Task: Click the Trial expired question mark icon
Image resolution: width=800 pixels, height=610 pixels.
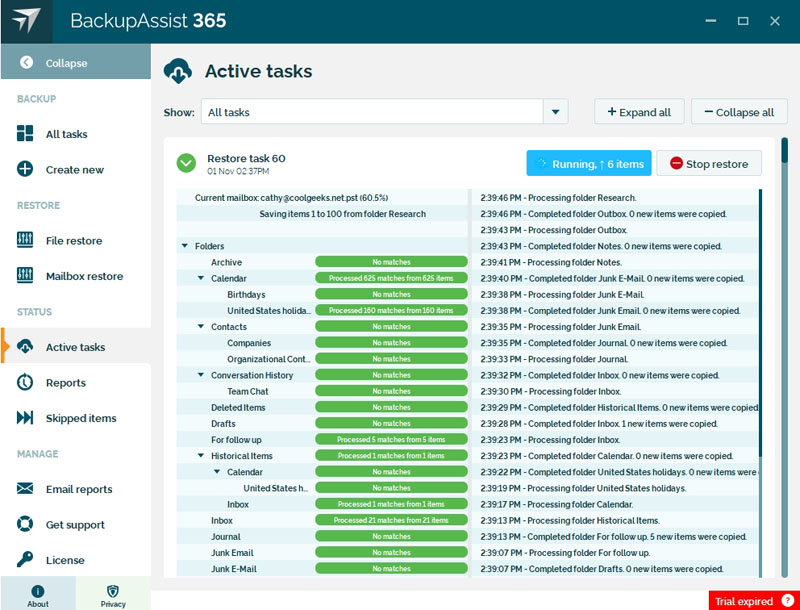Action: 787,601
